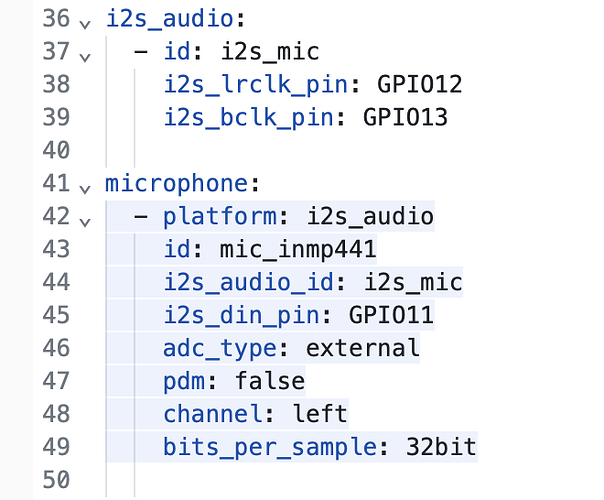The height and width of the screenshot is (500, 604).
Task: Click the i2s_audio_id key
Action: coord(249,282)
